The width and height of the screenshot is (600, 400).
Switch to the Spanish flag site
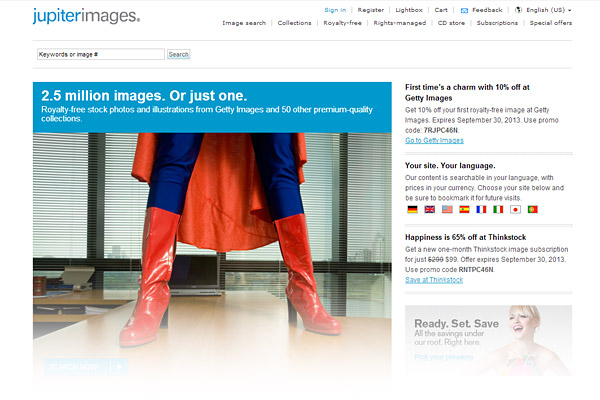pos(464,210)
